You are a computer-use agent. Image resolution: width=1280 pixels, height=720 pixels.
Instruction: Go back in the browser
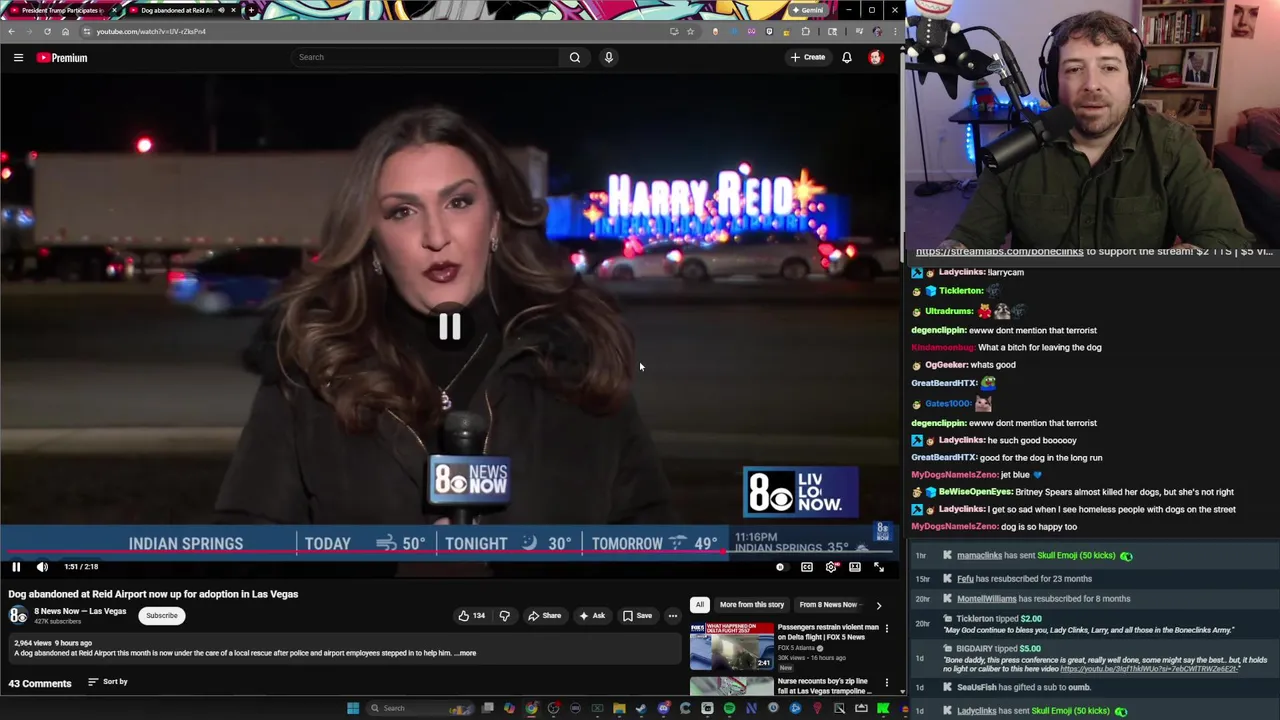click(11, 31)
